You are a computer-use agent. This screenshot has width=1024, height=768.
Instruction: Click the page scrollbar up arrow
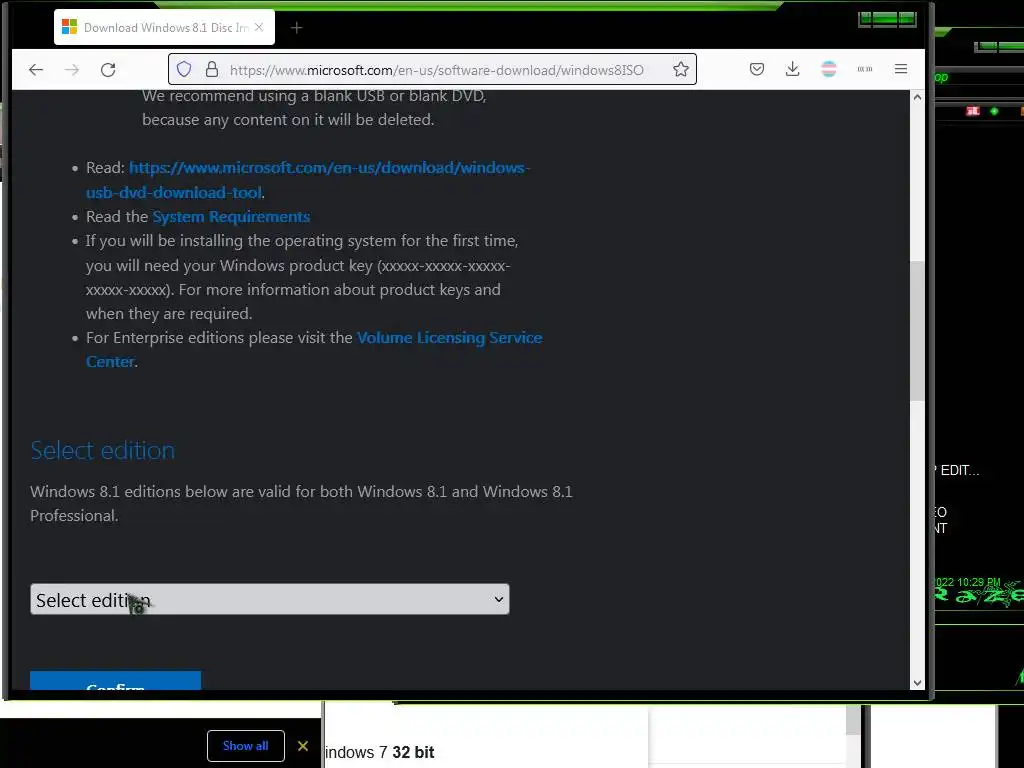pyautogui.click(x=918, y=97)
